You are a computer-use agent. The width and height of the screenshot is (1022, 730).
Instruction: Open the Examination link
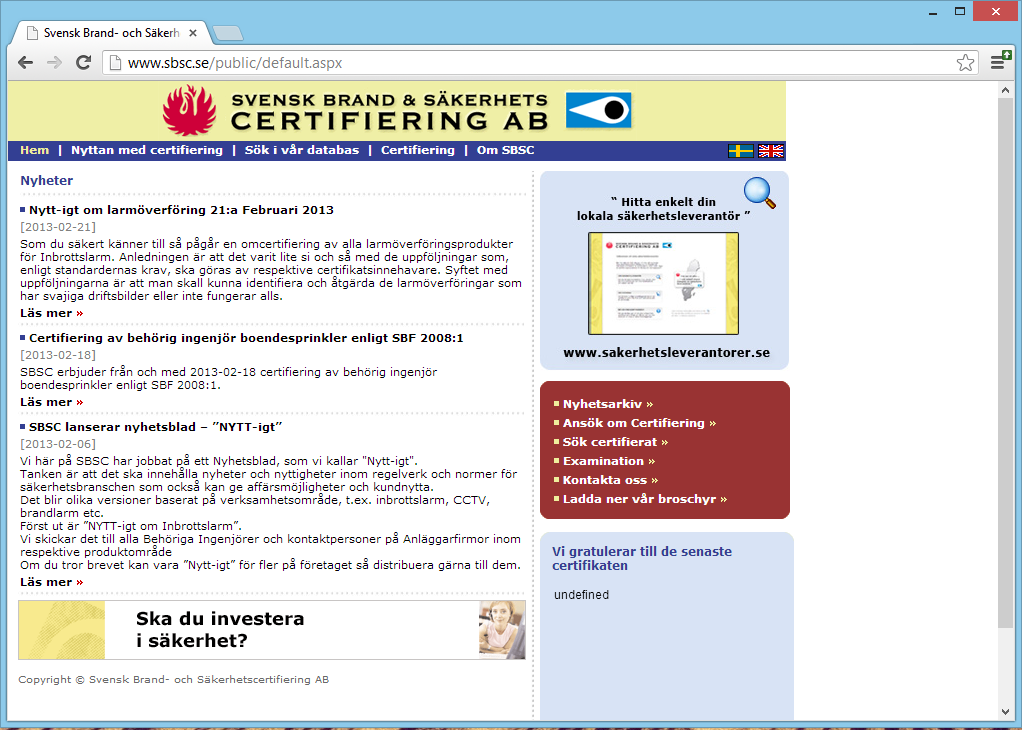[x=609, y=461]
